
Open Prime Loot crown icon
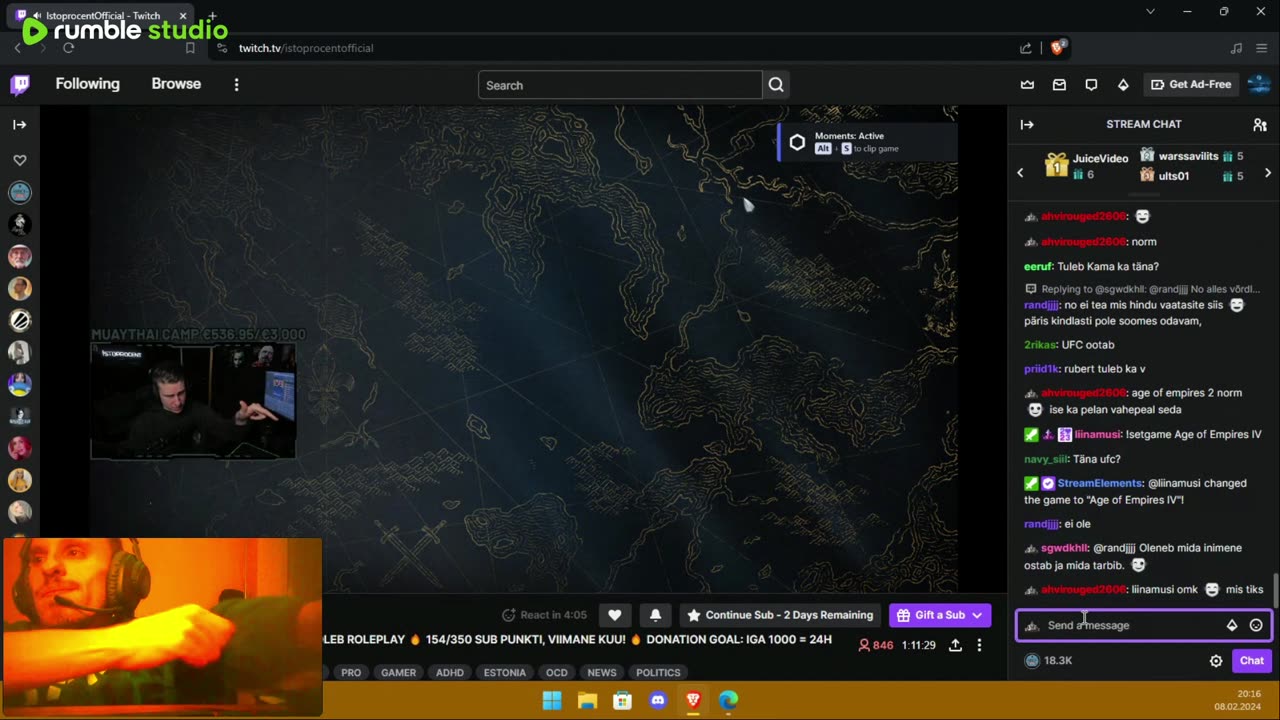pos(1027,85)
